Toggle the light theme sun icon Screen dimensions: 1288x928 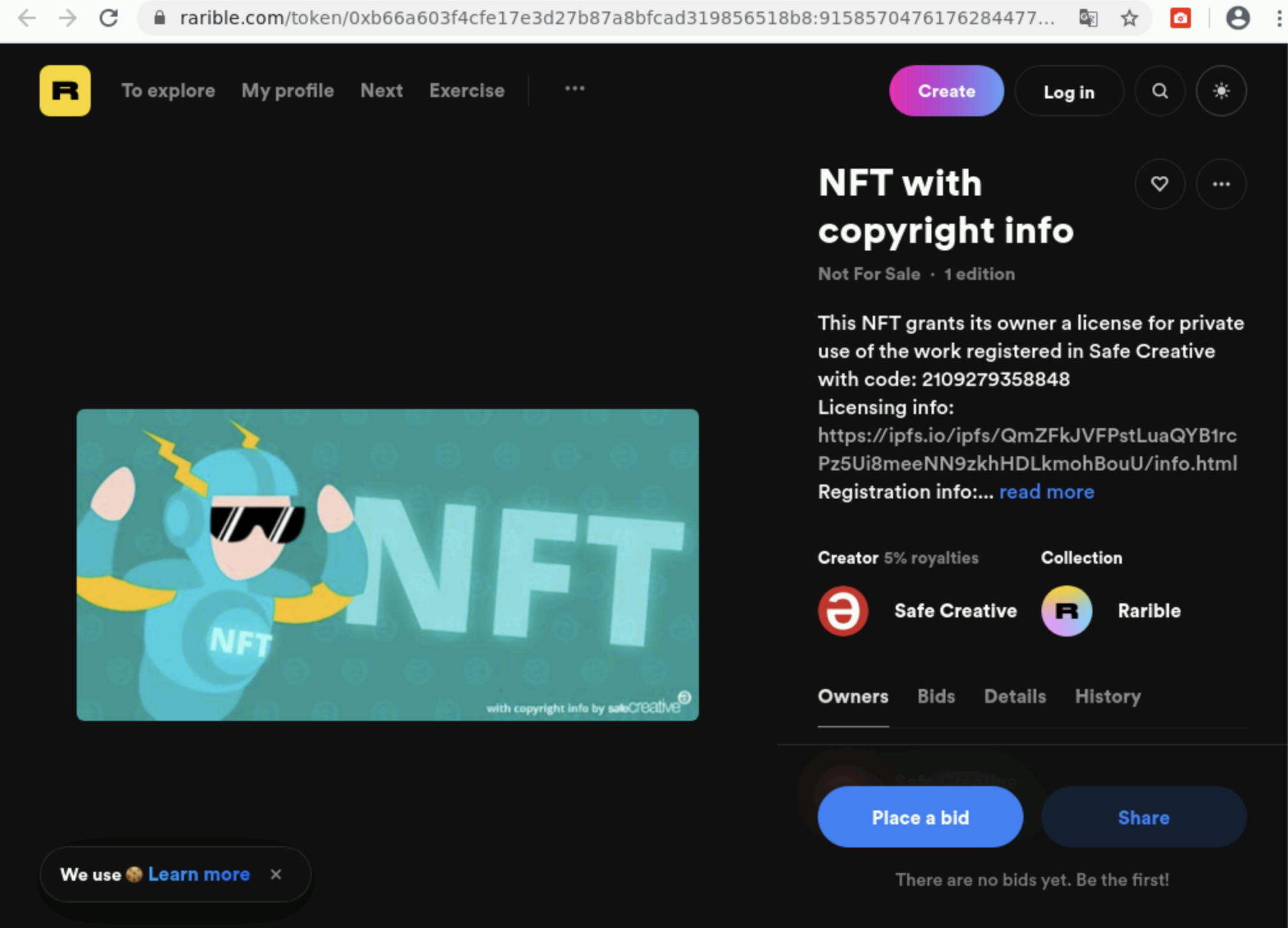(1221, 91)
